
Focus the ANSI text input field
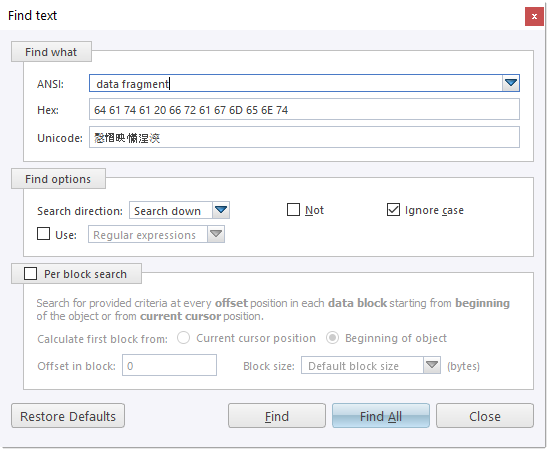pyautogui.click(x=296, y=83)
